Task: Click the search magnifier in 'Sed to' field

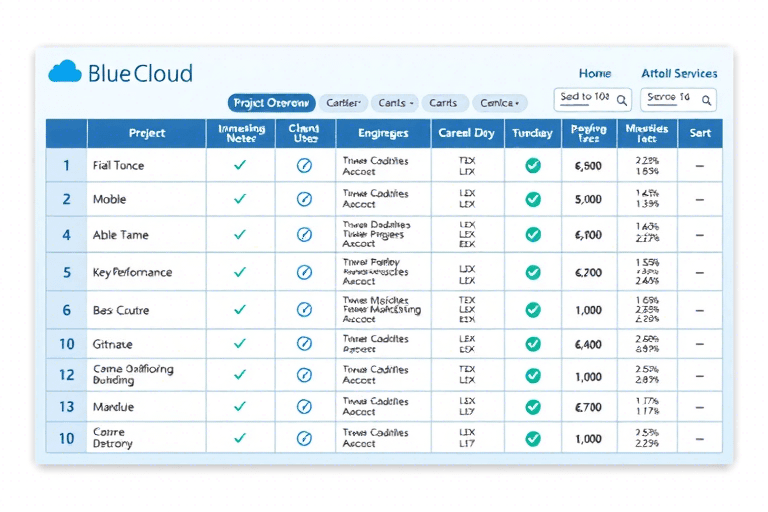Action: point(622,99)
